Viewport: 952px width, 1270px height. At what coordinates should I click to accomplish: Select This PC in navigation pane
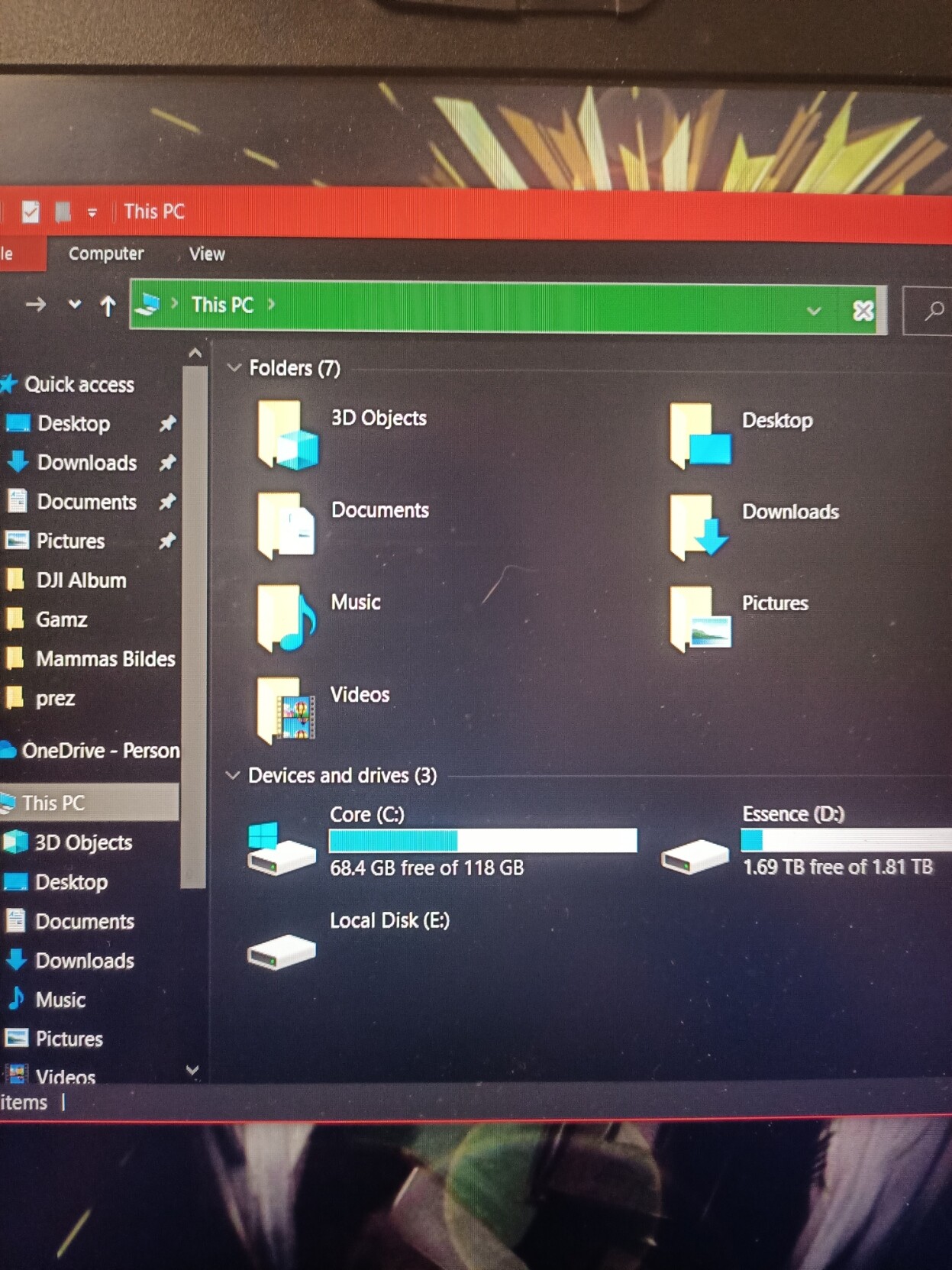pyautogui.click(x=89, y=803)
